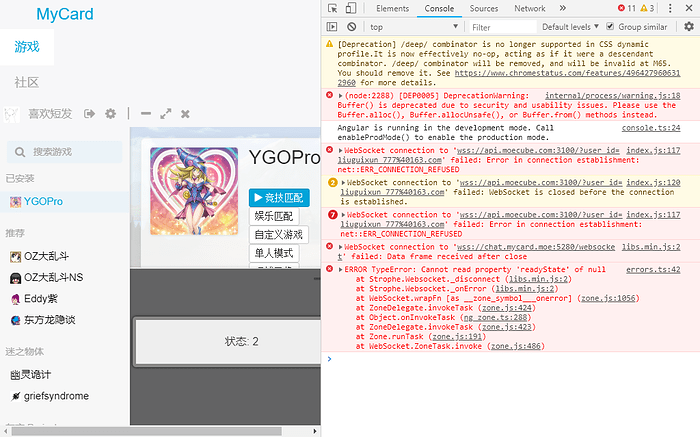700x437 pixels.
Task: Toggle the Group similar checkbox
Action: pyautogui.click(x=610, y=26)
